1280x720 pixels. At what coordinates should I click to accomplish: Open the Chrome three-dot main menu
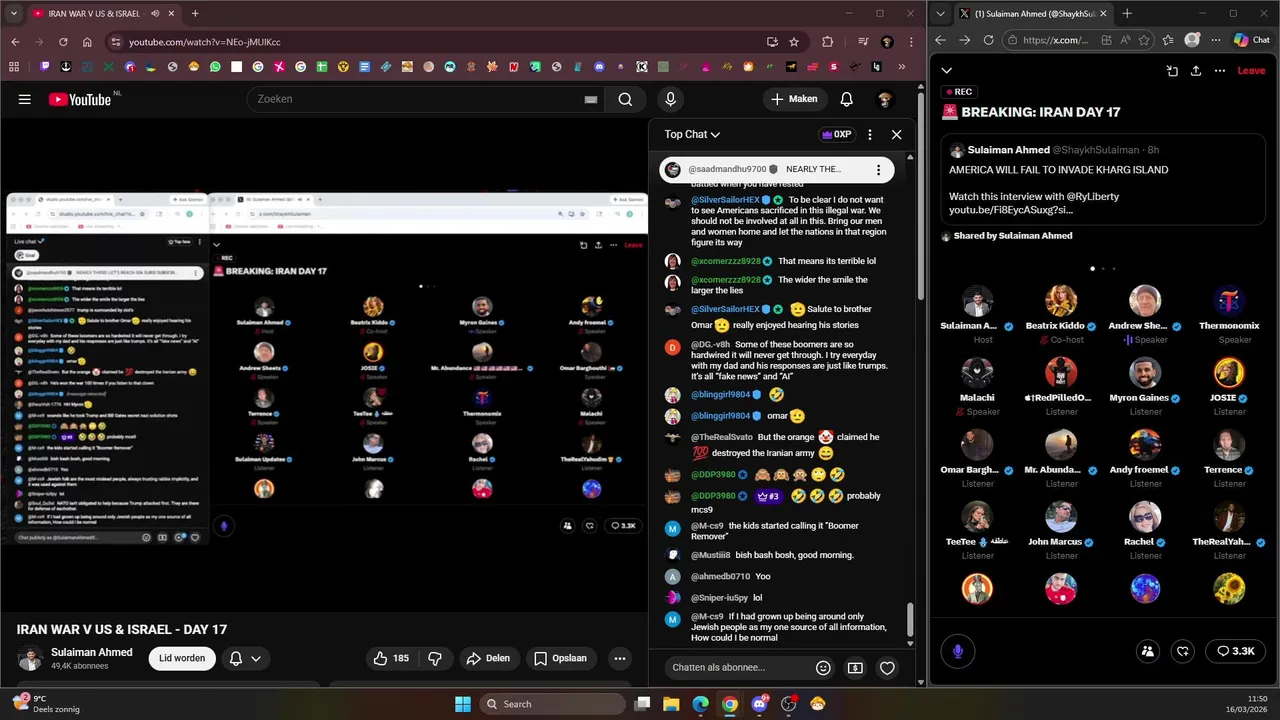pos(911,42)
